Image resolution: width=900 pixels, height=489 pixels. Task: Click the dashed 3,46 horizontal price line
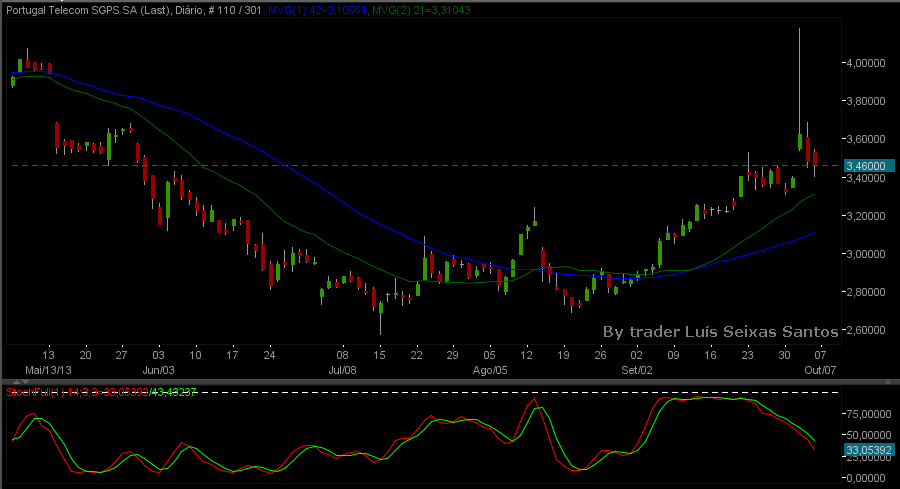[x=425, y=165]
